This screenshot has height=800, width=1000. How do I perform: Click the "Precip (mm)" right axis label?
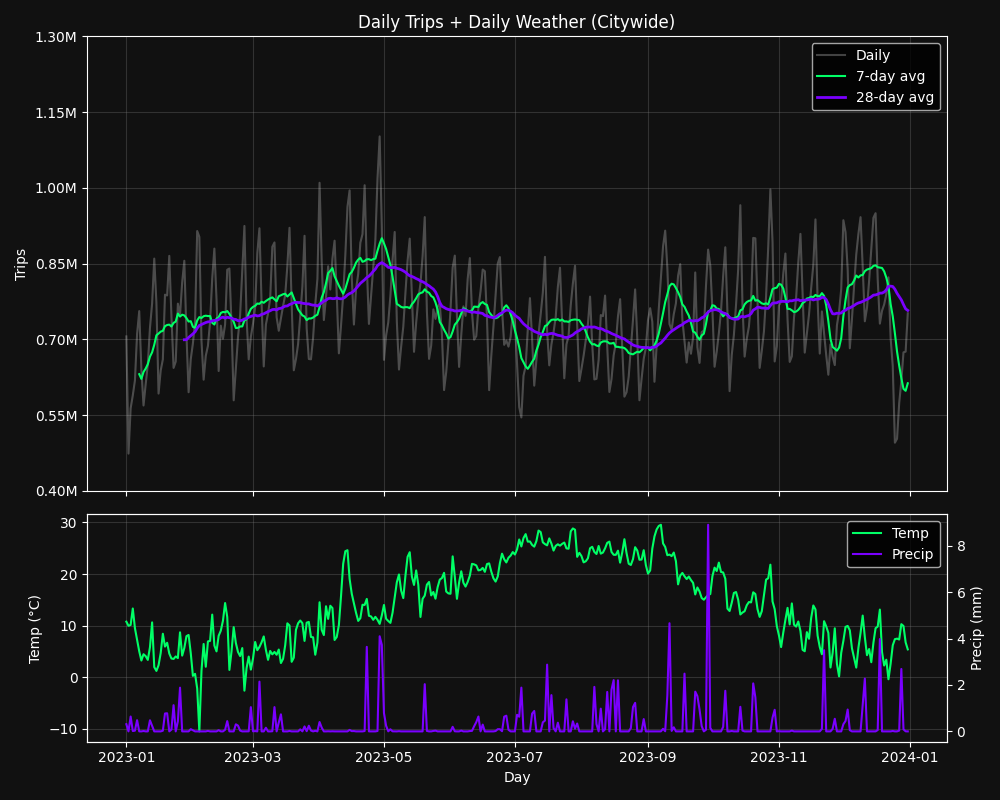pyautogui.click(x=977, y=628)
